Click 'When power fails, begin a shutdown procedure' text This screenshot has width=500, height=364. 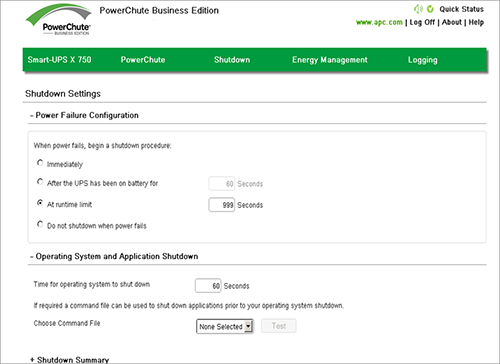[x=102, y=146]
